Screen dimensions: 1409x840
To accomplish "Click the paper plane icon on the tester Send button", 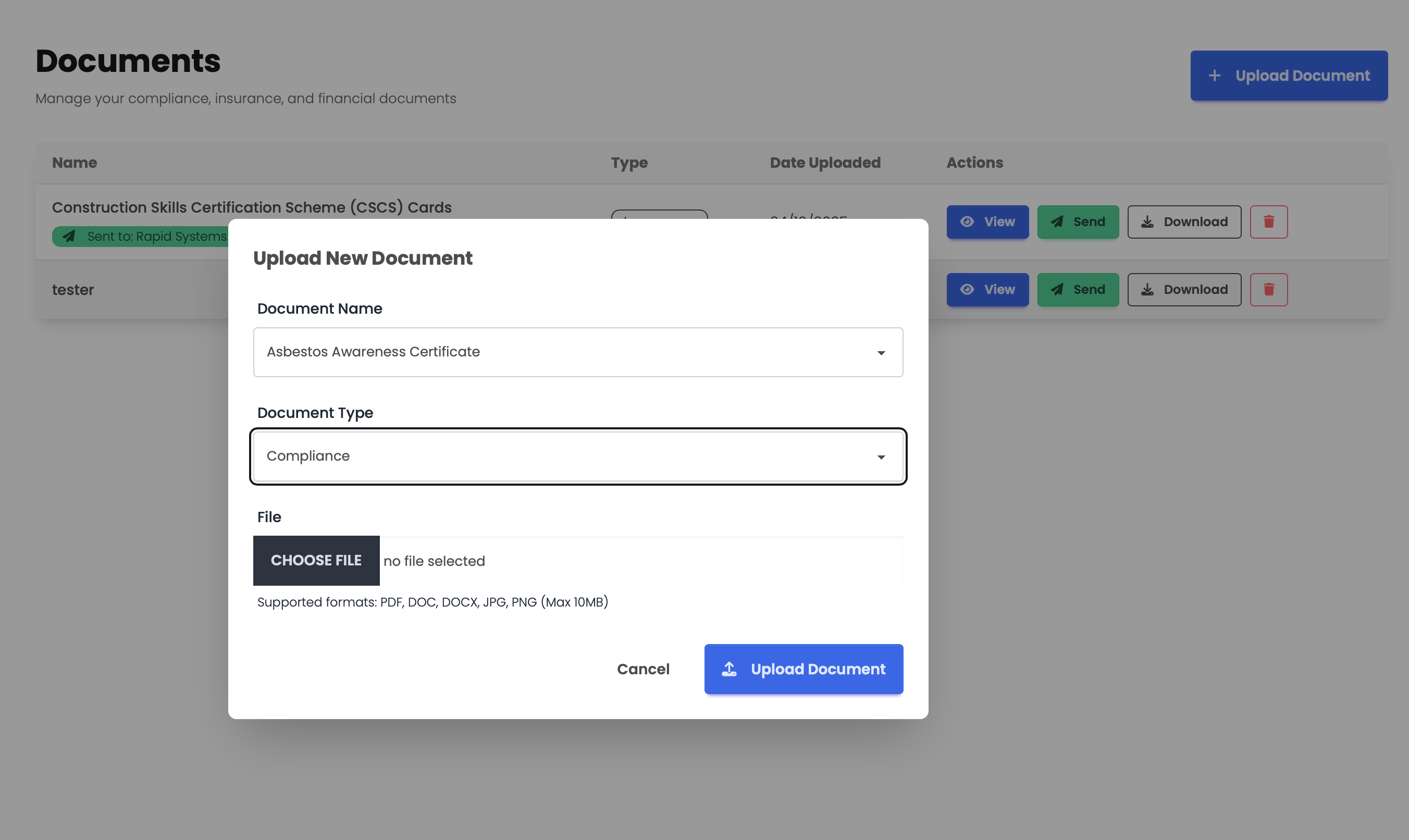I will [1058, 289].
